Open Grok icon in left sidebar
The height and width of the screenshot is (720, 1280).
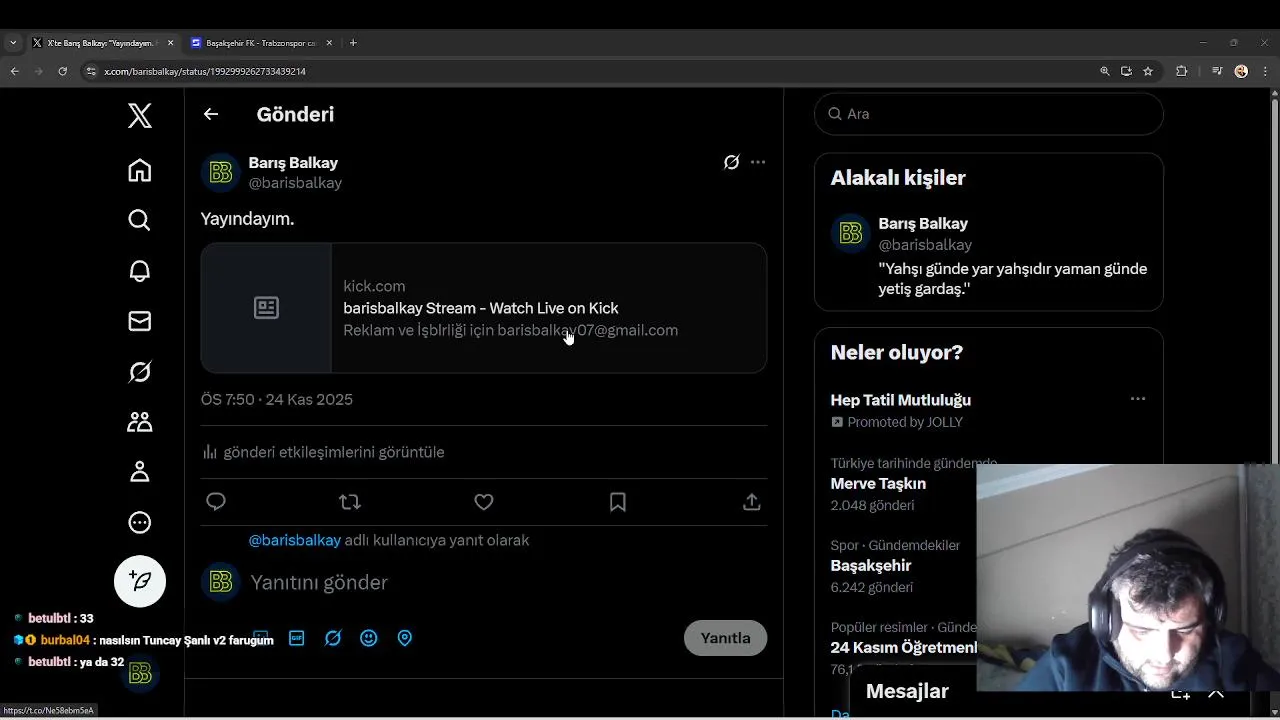click(140, 372)
